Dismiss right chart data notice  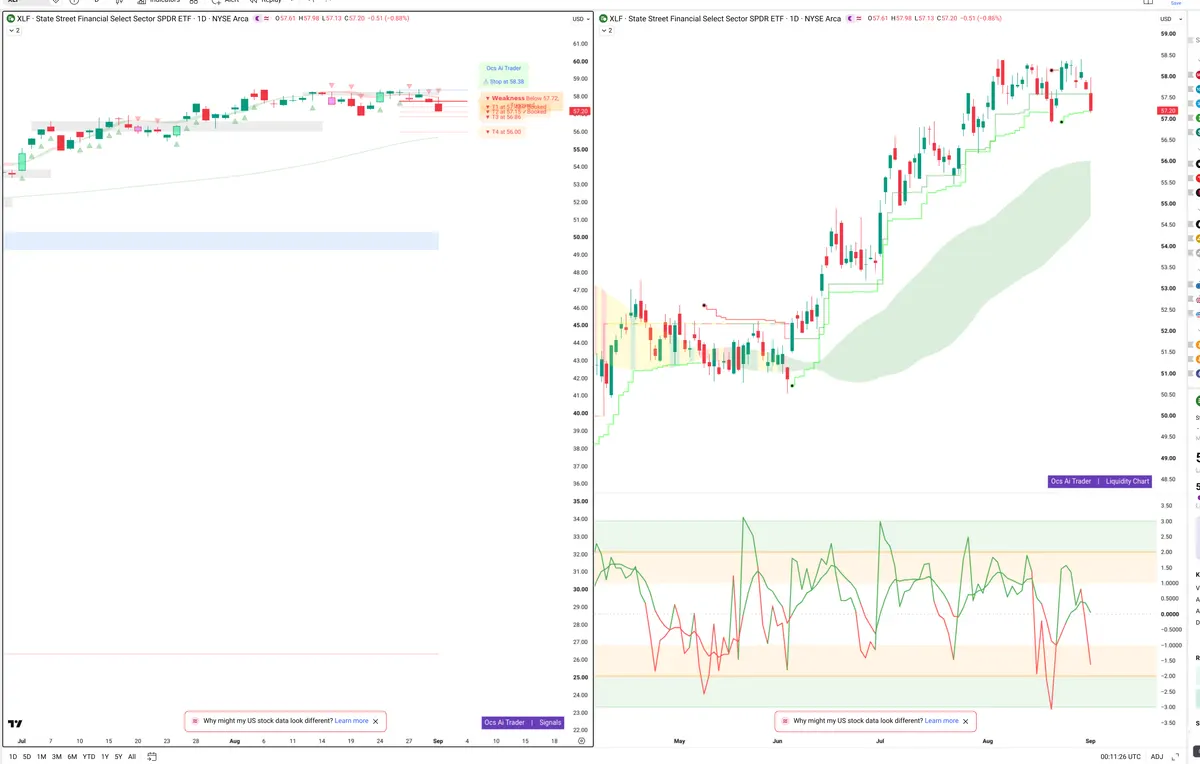pyautogui.click(x=966, y=721)
